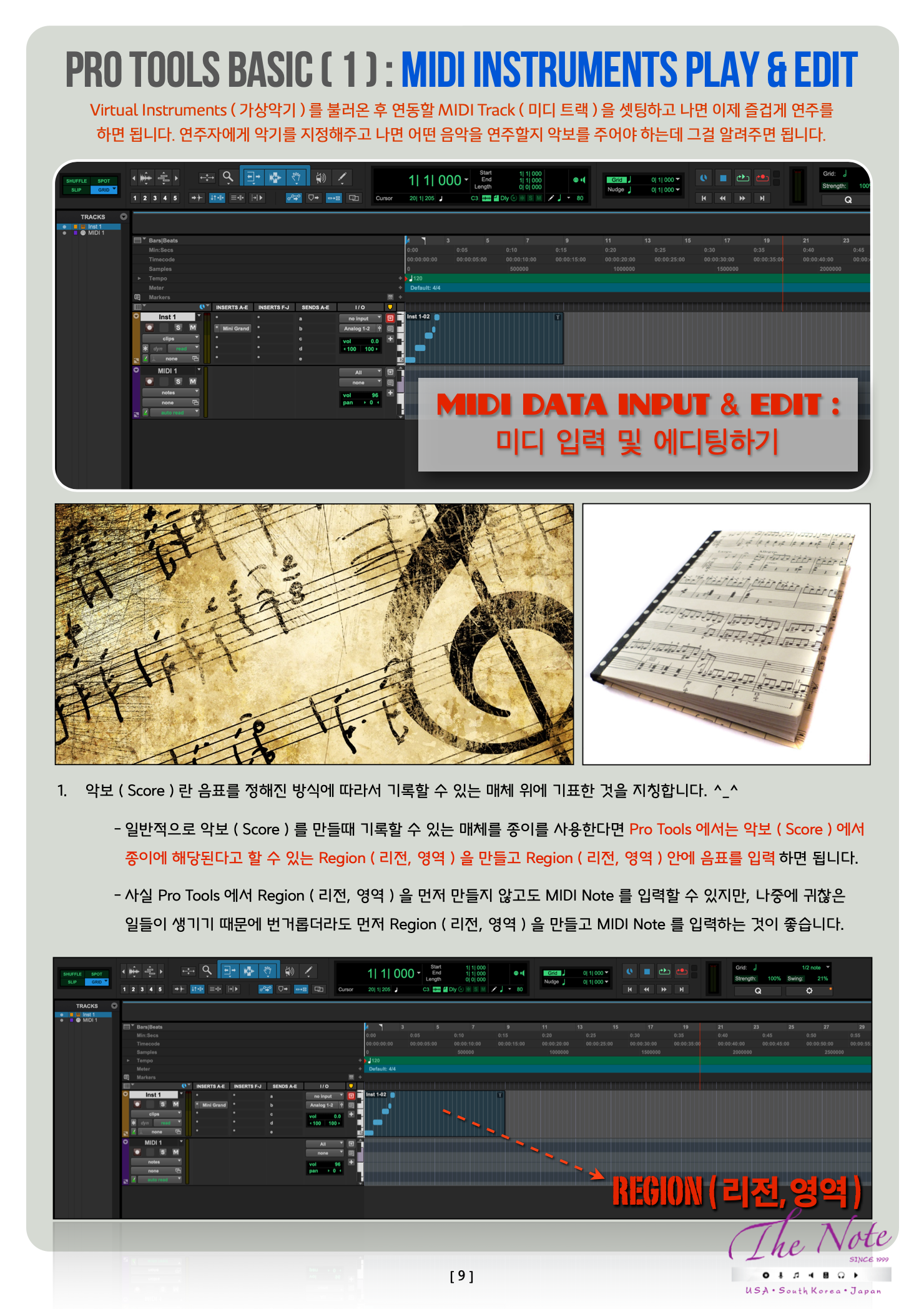This screenshot has width=924, height=1309.
Task: Select the Scrubber speaker tool in upper screenshot
Action: point(320,178)
